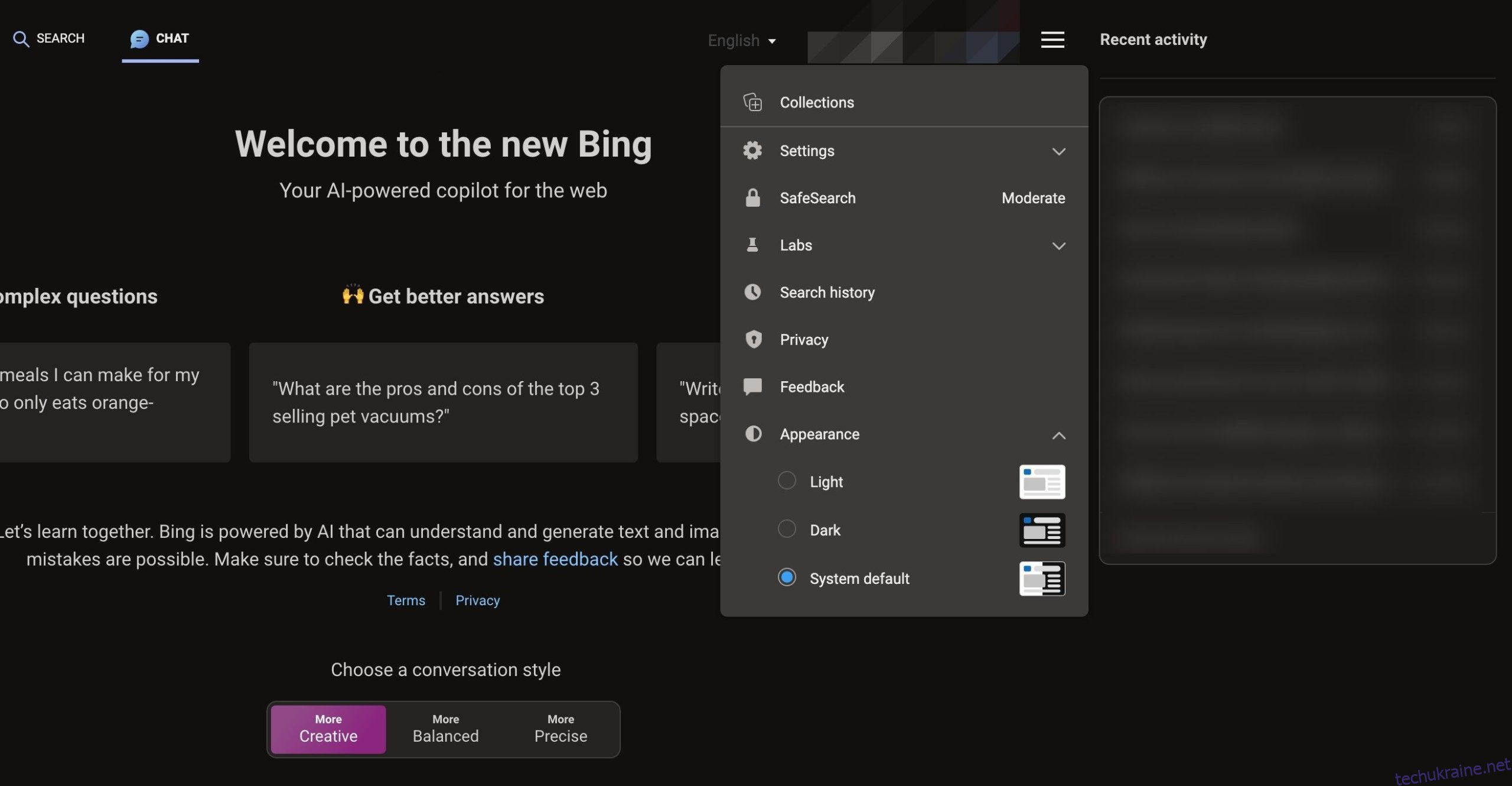The image size is (1512, 786).
Task: Open the share feedback link
Action: coord(555,559)
